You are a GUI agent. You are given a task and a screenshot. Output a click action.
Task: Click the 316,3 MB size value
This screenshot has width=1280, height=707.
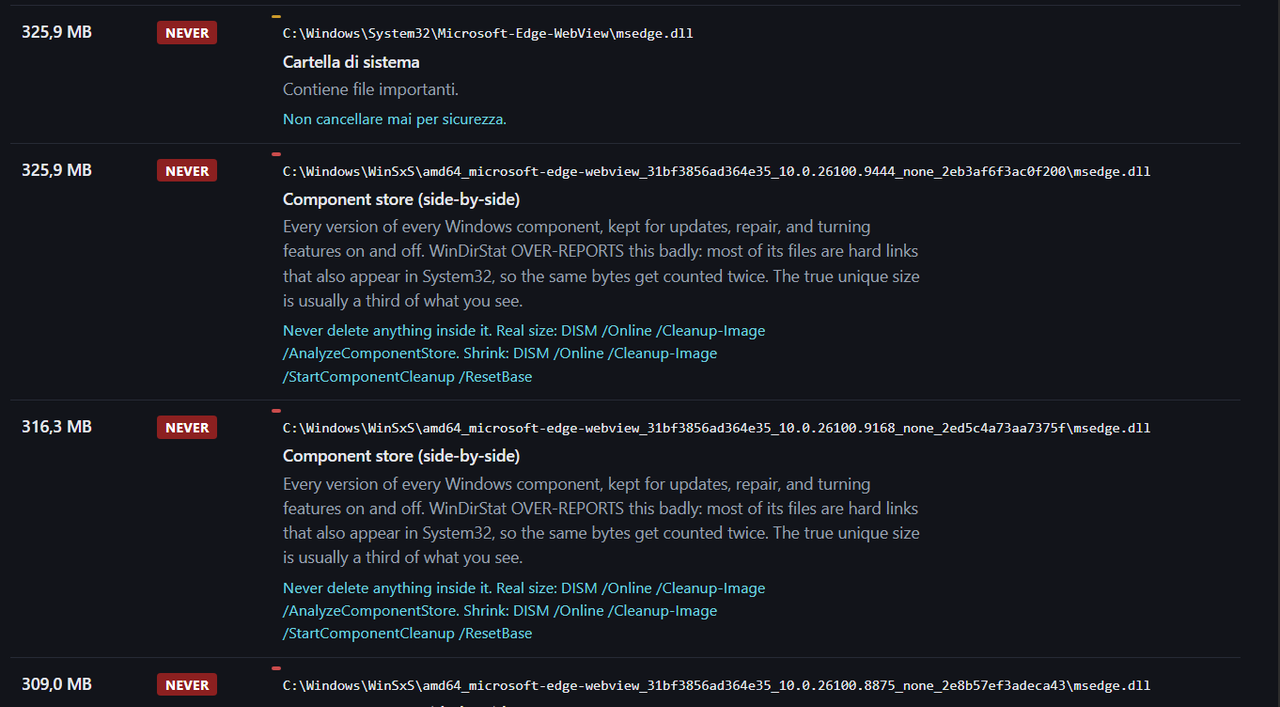[57, 427]
